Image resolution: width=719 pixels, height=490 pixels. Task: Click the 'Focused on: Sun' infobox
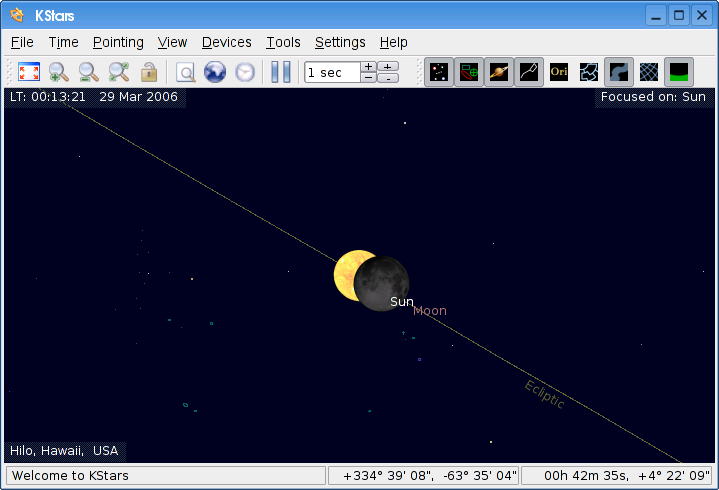(x=654, y=97)
